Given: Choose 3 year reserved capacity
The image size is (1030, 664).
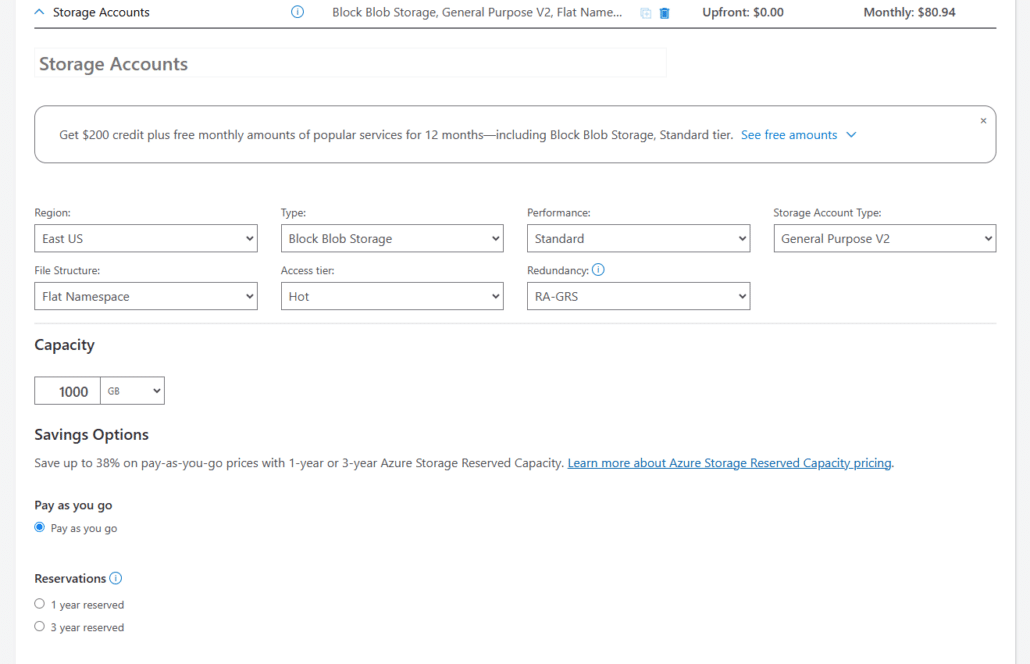Looking at the screenshot, I should coord(38,626).
